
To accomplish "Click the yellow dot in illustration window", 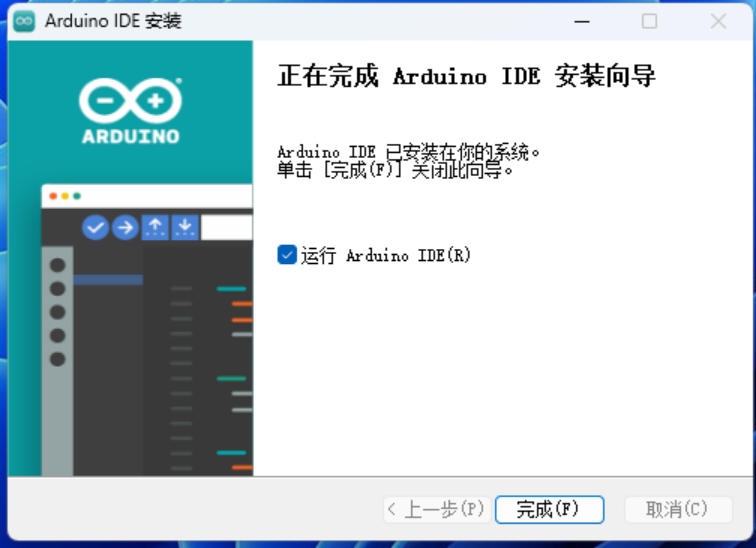I will tap(65, 196).
